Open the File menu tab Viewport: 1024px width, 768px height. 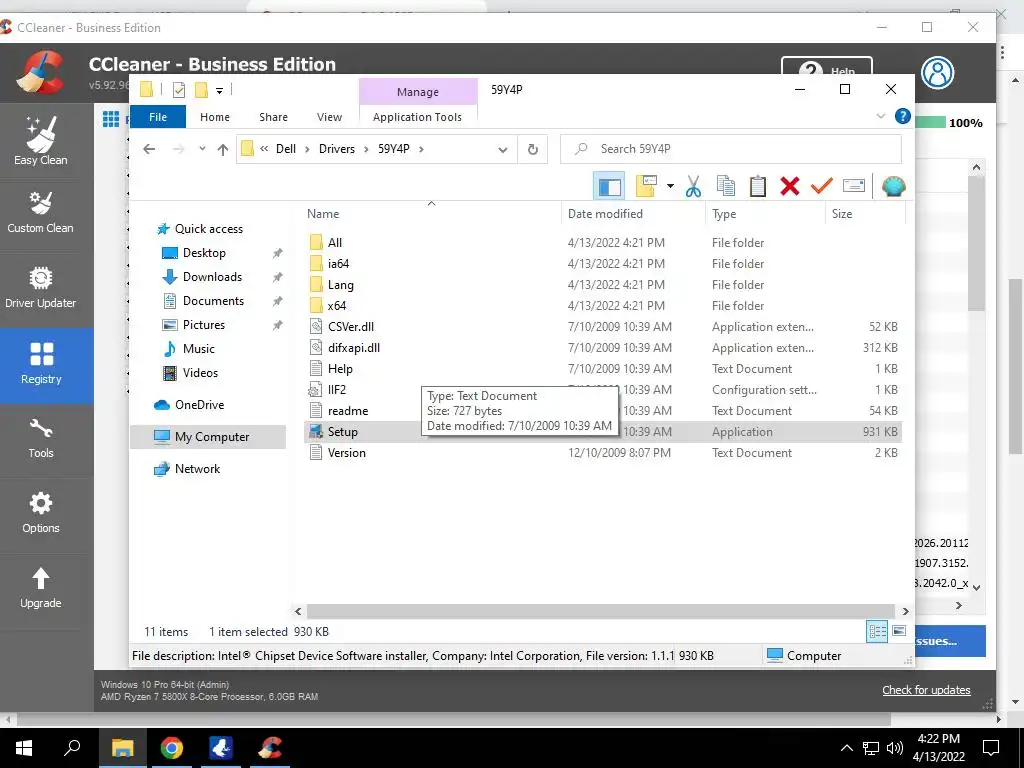click(x=158, y=117)
